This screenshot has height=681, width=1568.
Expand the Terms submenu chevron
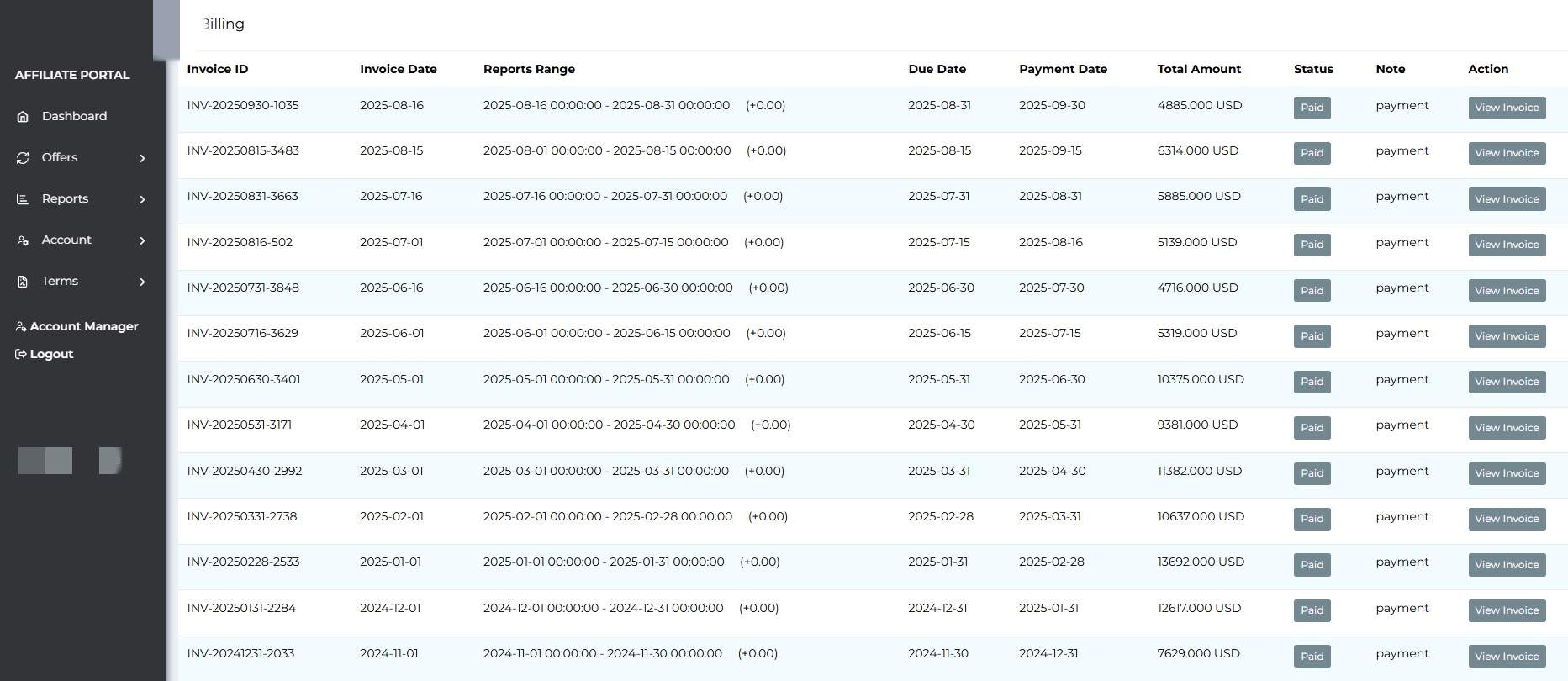[x=142, y=282]
